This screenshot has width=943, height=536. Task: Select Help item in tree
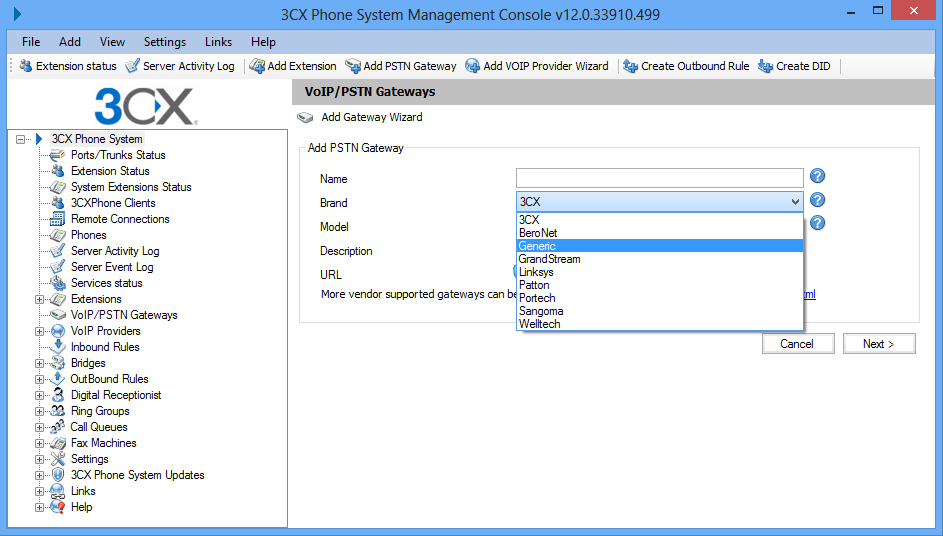coord(81,507)
